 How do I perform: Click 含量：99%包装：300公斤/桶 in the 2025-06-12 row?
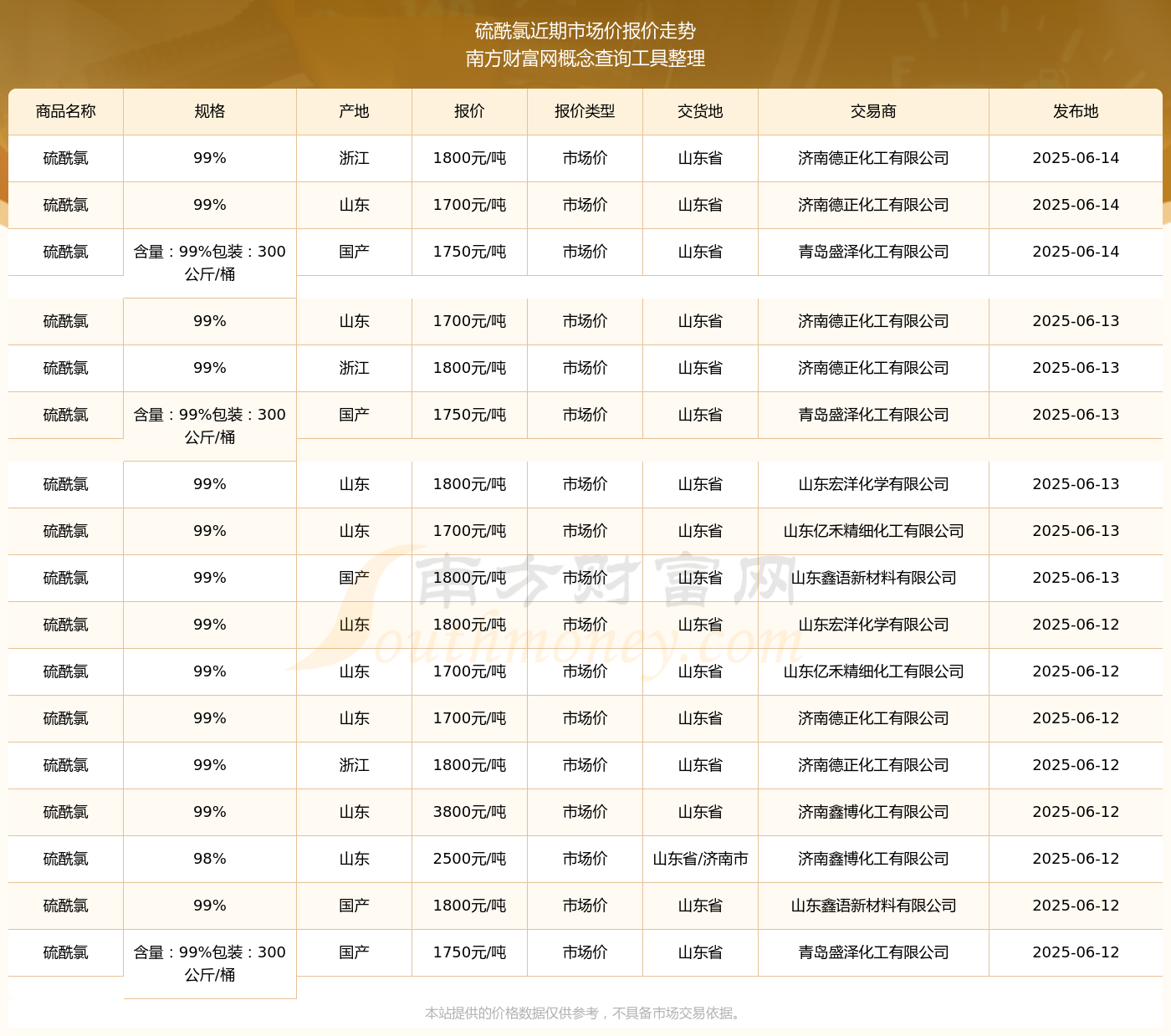[x=210, y=963]
